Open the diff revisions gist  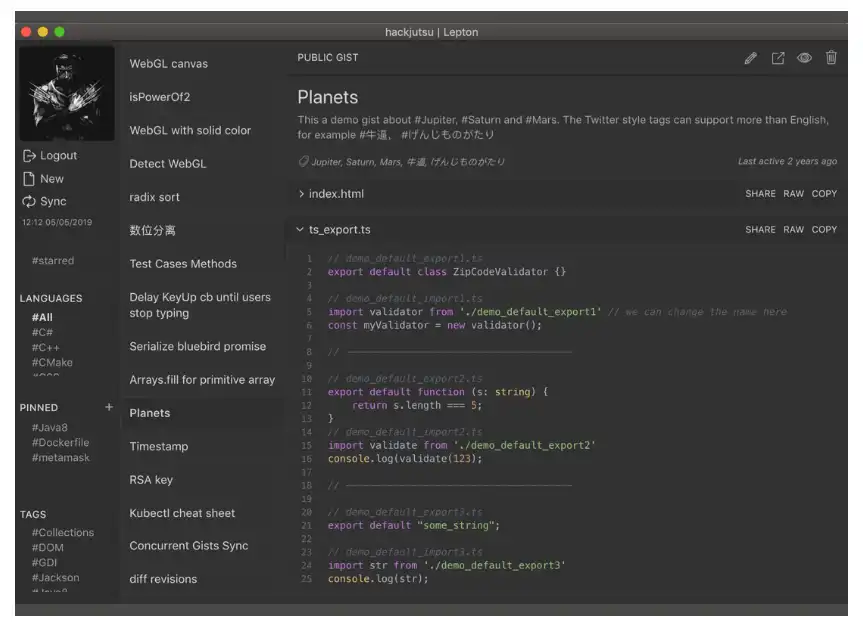point(163,579)
